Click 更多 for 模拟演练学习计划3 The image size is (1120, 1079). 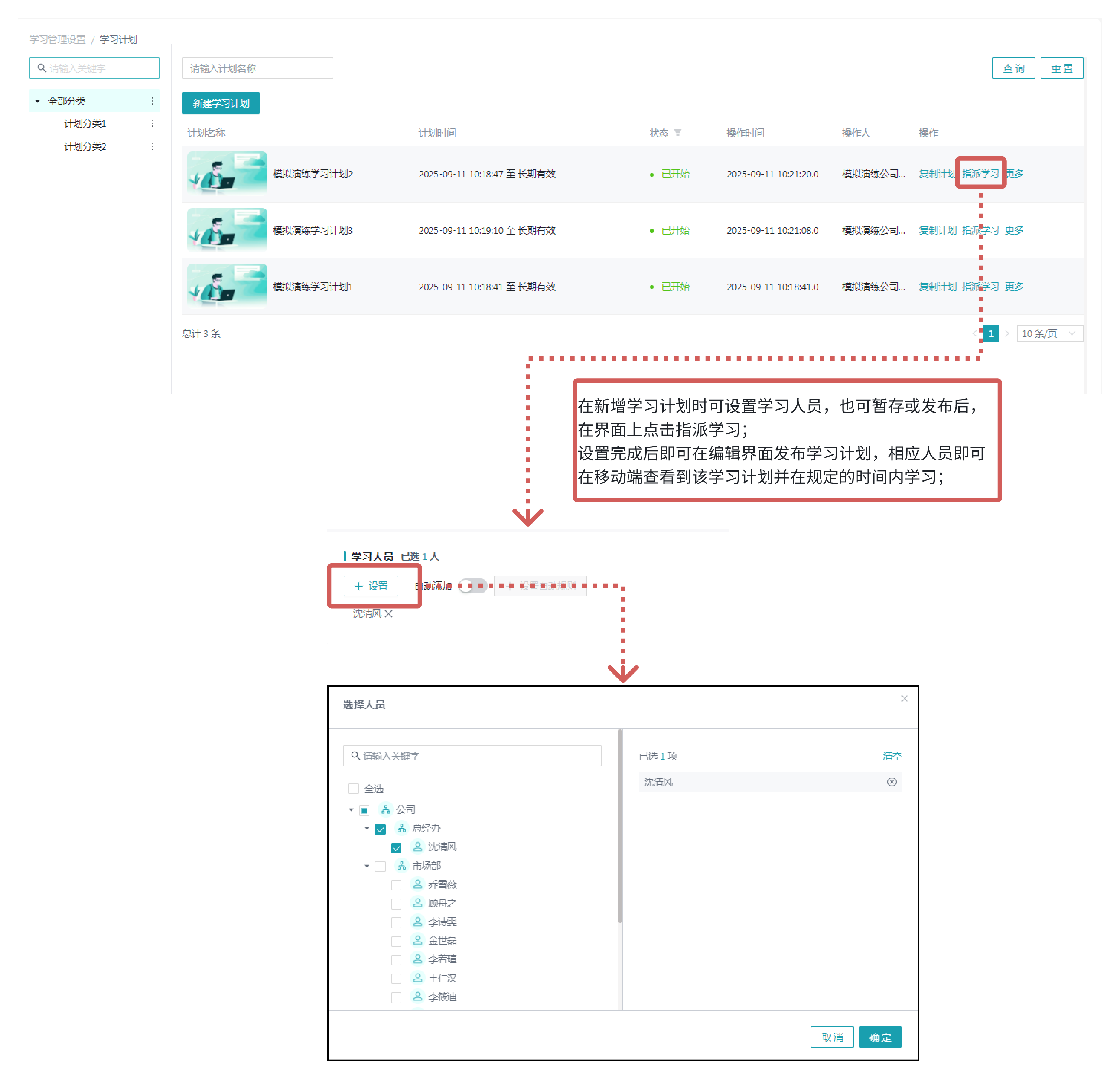click(x=1014, y=230)
